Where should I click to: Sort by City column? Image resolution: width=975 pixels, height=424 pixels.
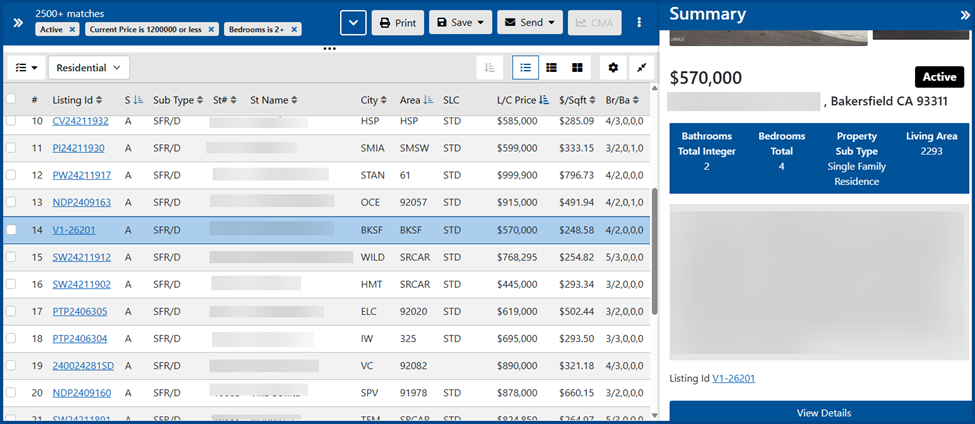pyautogui.click(x=374, y=99)
